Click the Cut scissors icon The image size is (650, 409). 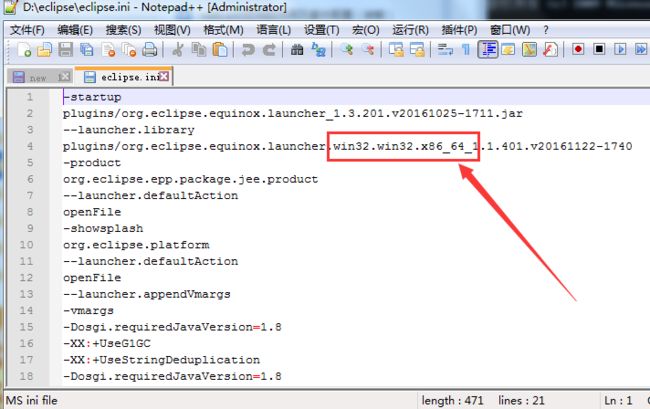pyautogui.click(x=178, y=50)
